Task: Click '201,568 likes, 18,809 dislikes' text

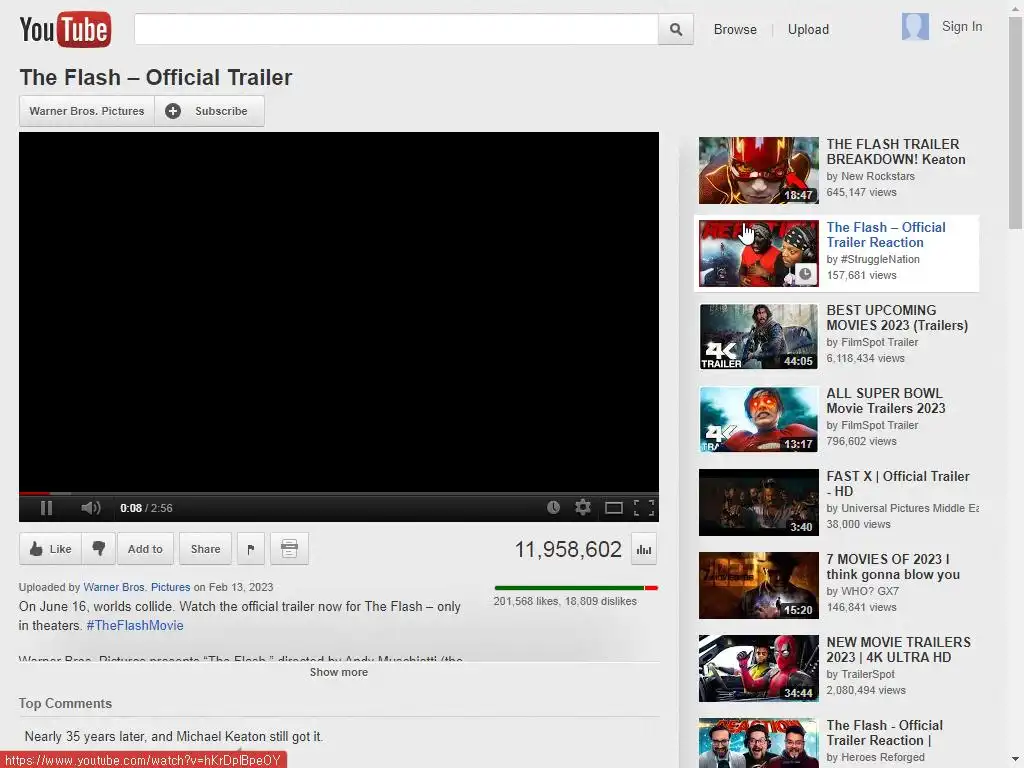Action: pyautogui.click(x=565, y=601)
